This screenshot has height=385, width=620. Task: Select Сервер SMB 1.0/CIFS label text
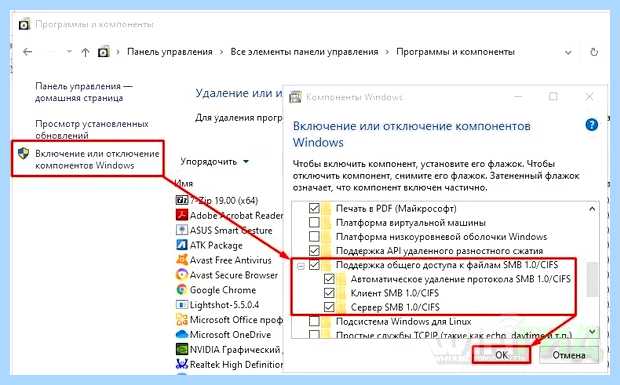coord(395,307)
